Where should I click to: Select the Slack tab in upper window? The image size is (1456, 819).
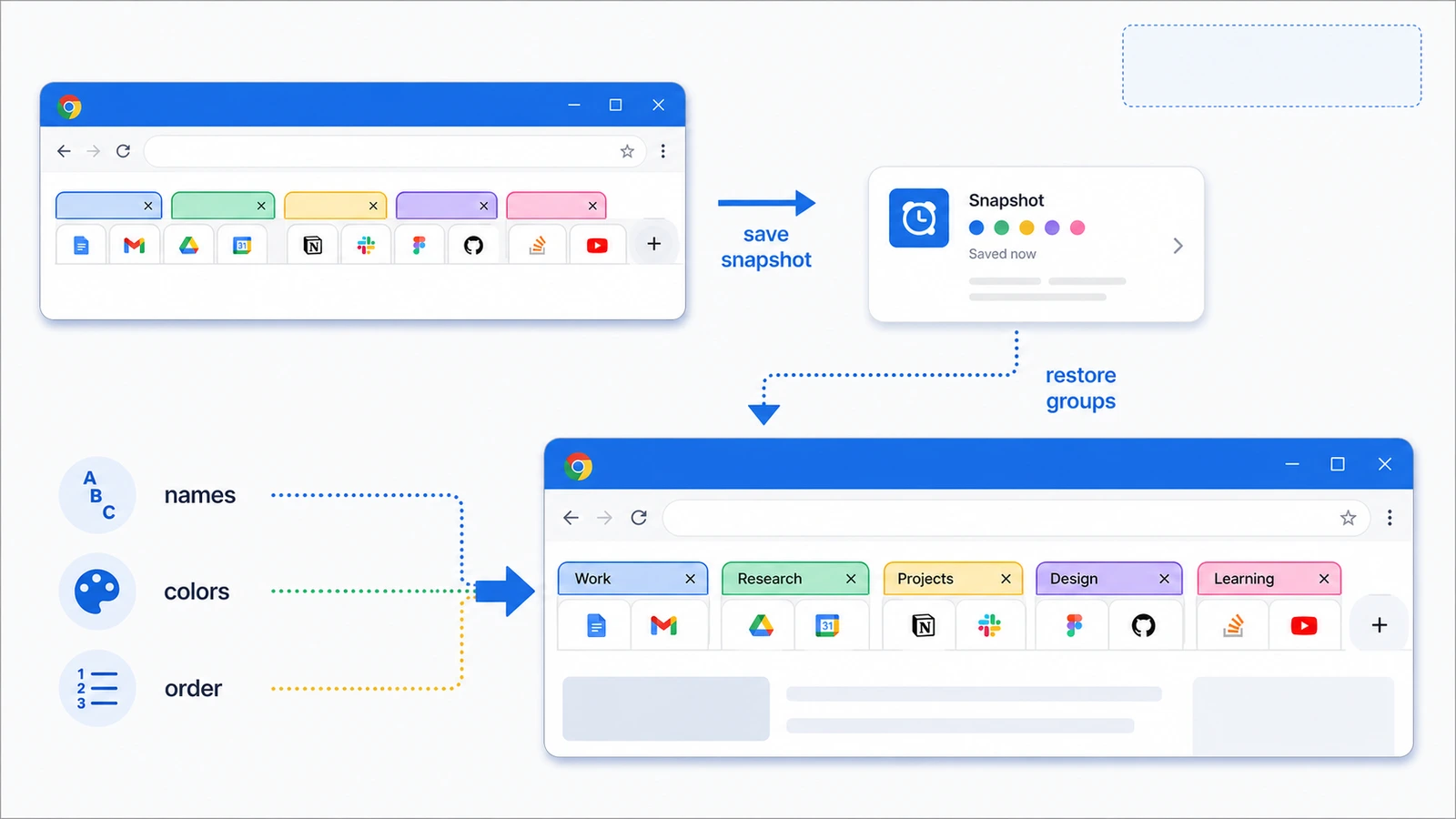click(x=366, y=246)
